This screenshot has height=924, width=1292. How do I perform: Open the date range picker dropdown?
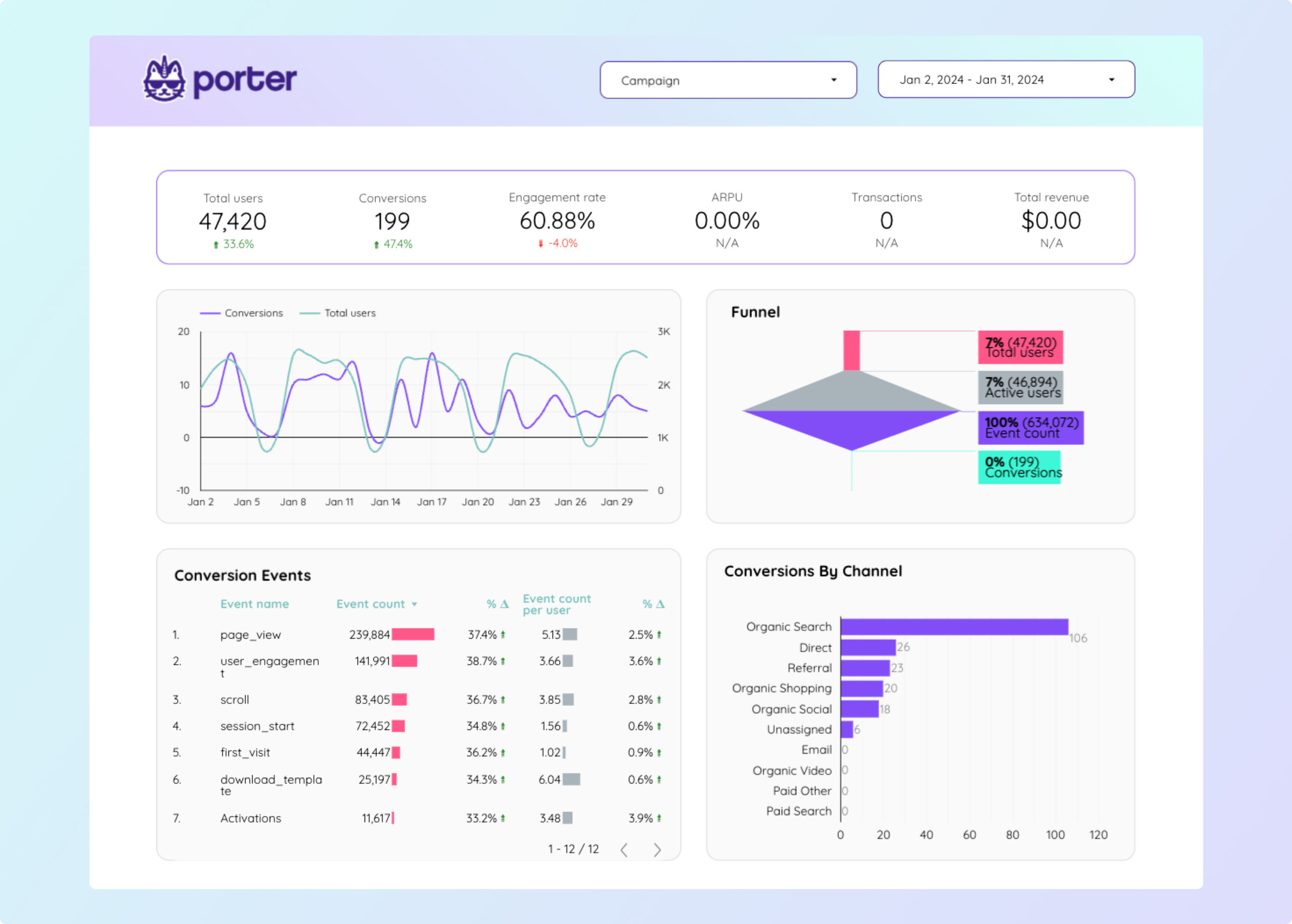coord(1005,80)
